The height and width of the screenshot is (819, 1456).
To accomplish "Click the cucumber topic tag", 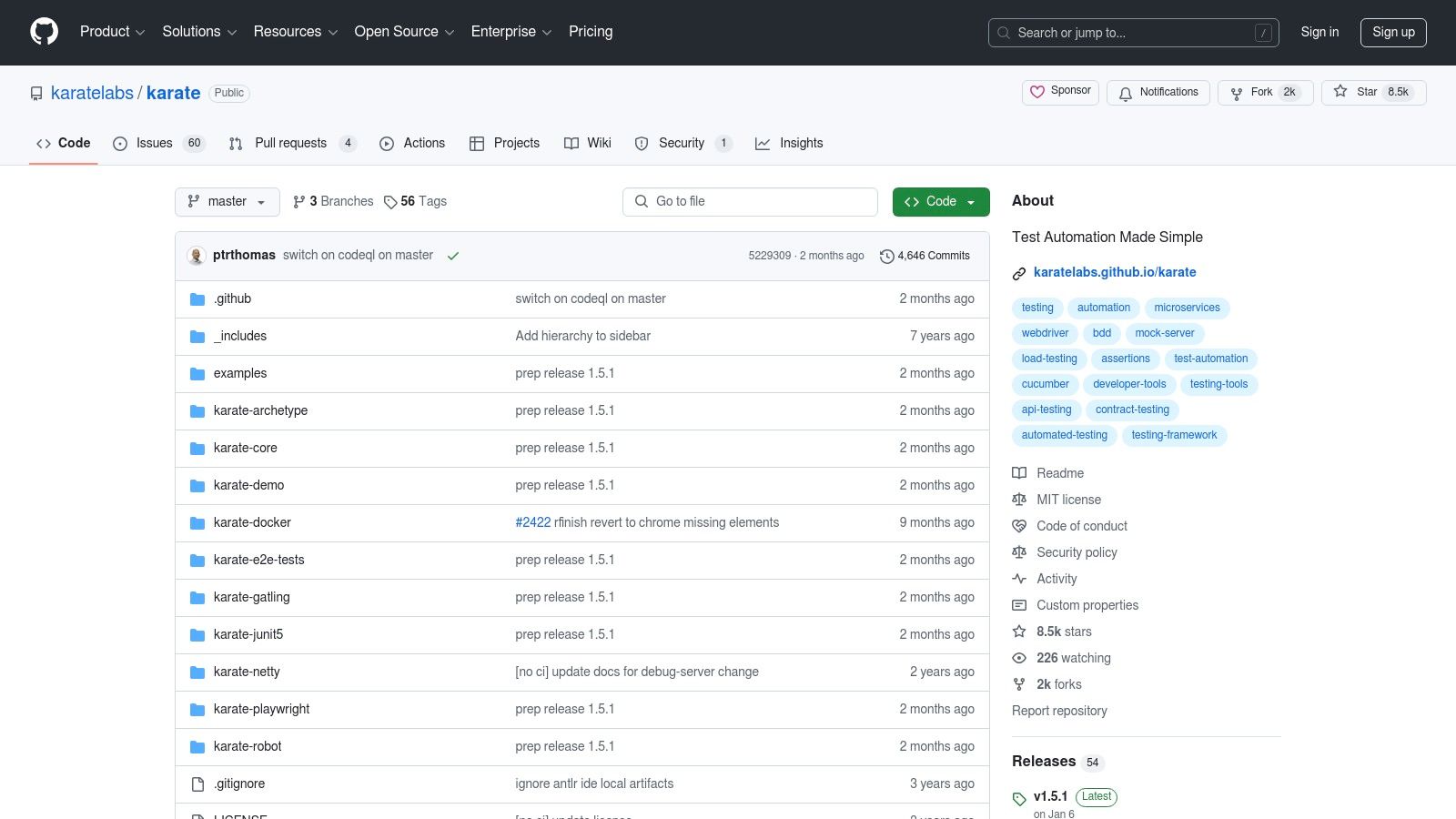I will point(1045,385).
